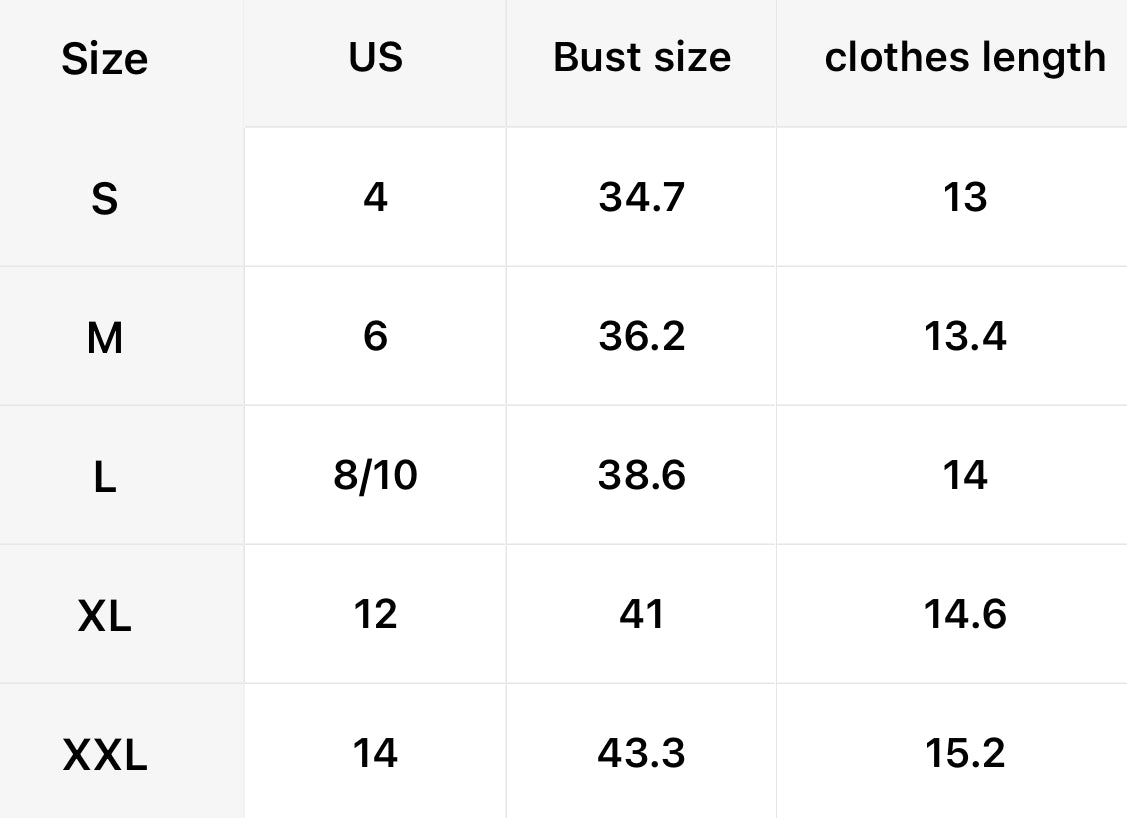Click the US column header
The width and height of the screenshot is (1127, 818).
coord(376,57)
